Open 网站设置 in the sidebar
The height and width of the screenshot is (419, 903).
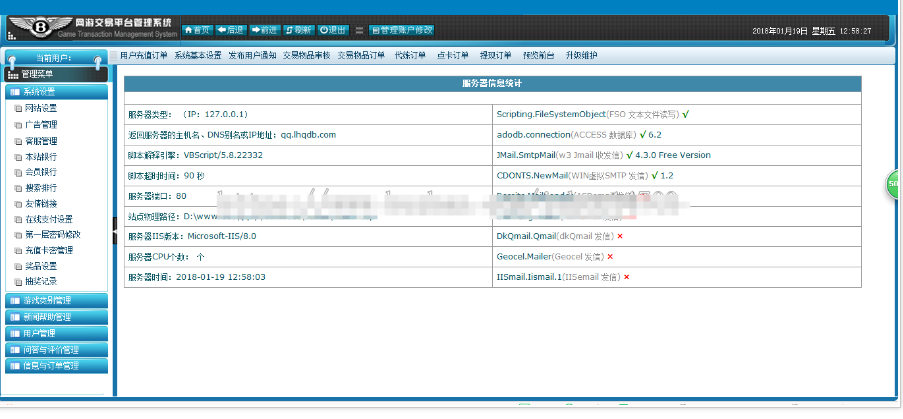pyautogui.click(x=41, y=108)
